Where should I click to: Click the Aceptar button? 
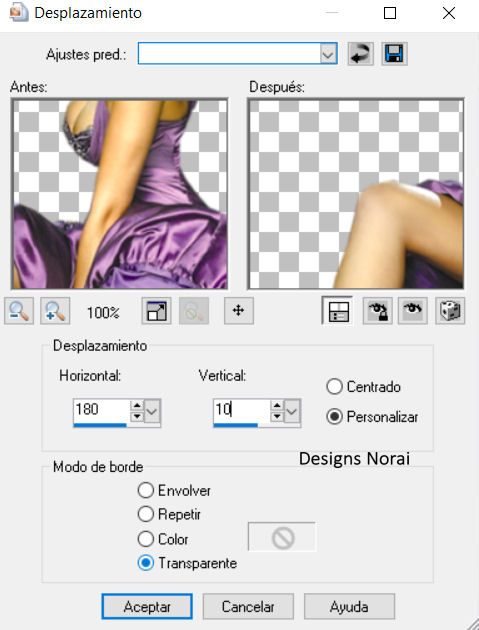coord(147,607)
